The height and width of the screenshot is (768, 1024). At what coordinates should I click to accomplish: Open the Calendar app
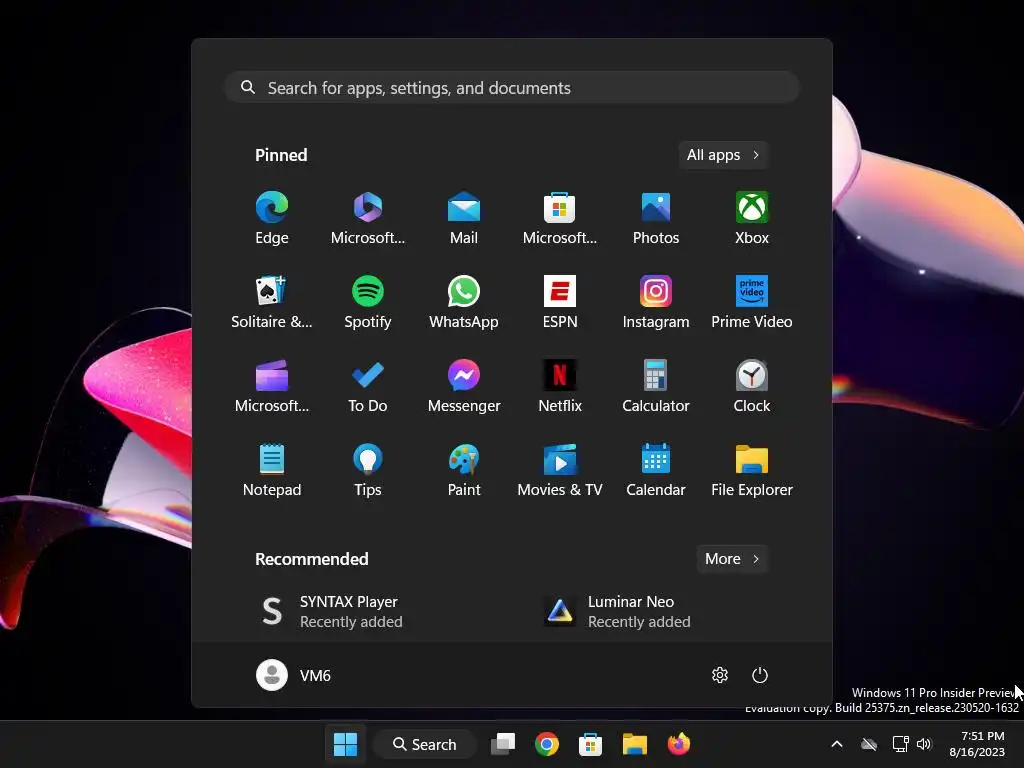(x=656, y=470)
